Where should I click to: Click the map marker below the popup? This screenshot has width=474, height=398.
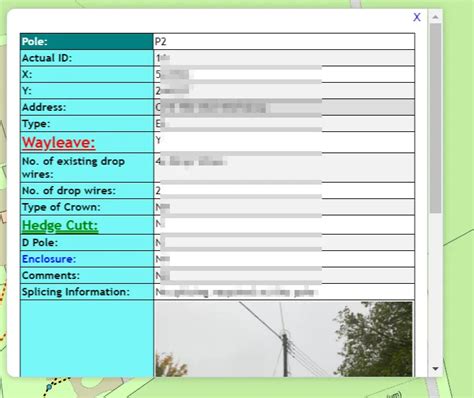tap(49, 387)
